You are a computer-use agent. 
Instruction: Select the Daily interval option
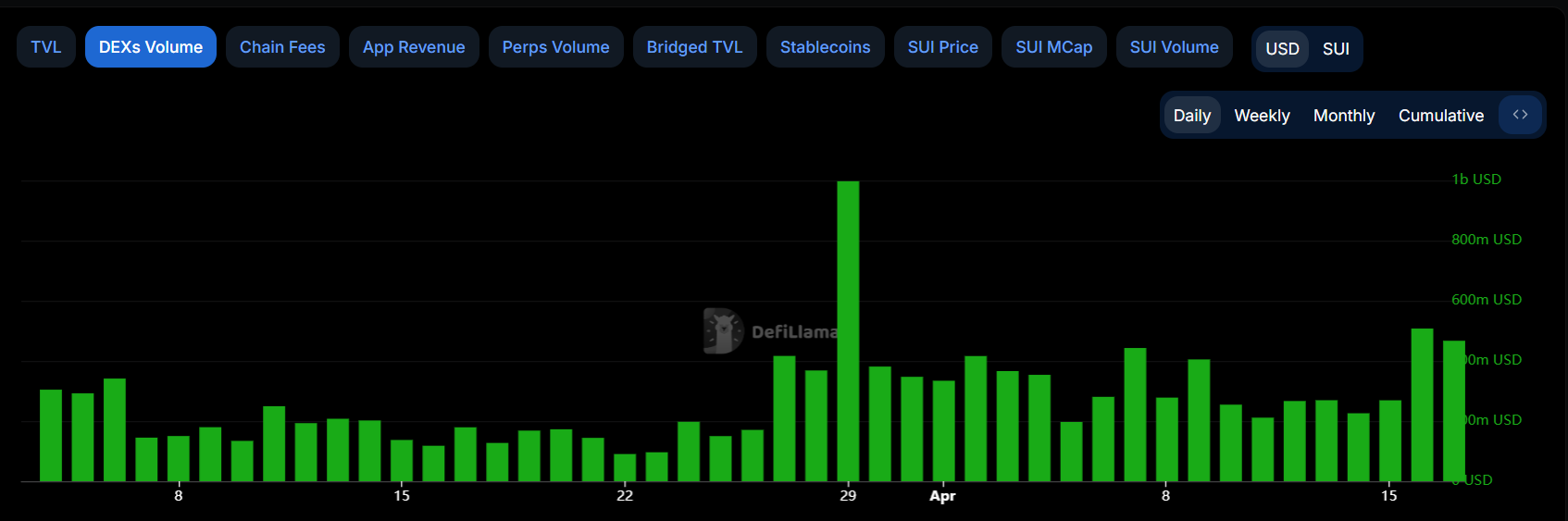(1191, 116)
